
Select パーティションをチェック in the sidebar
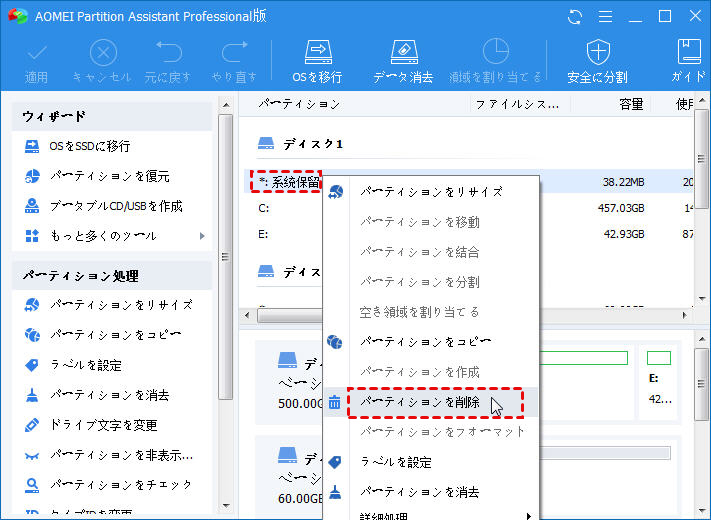click(109, 485)
